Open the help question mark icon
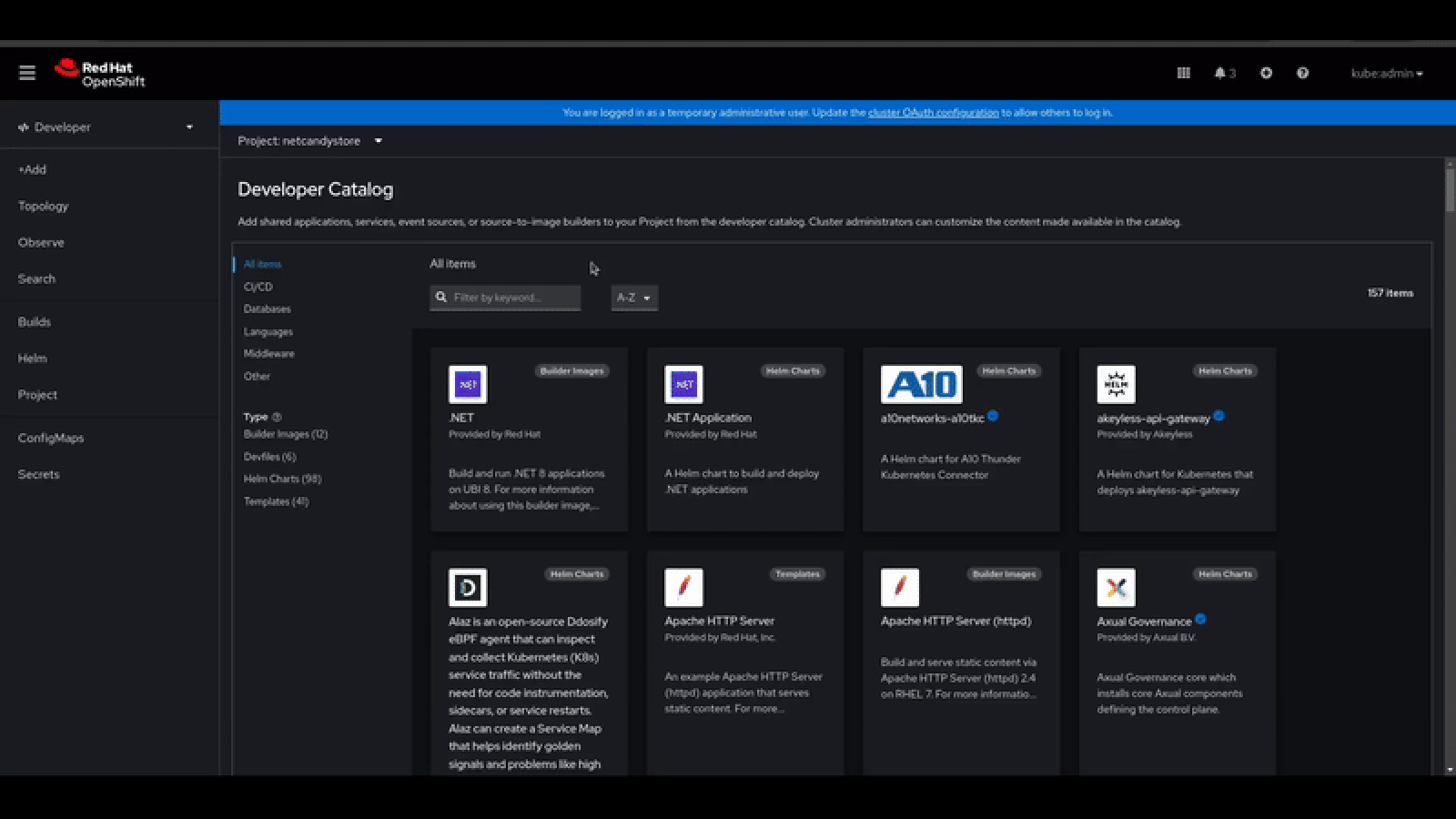This screenshot has width=1456, height=819. pos(1302,73)
